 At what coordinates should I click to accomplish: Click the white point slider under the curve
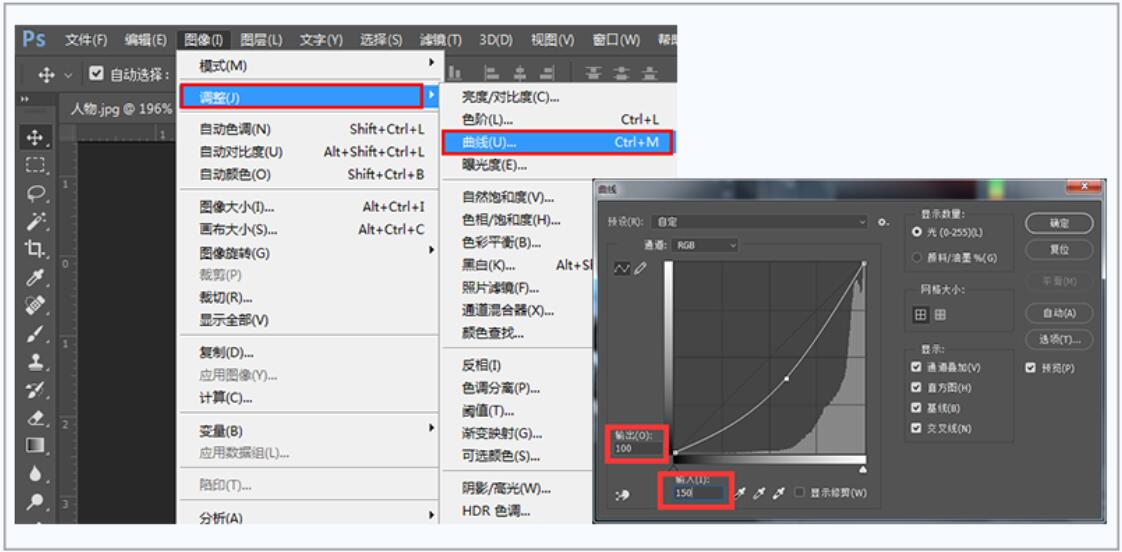[x=863, y=469]
